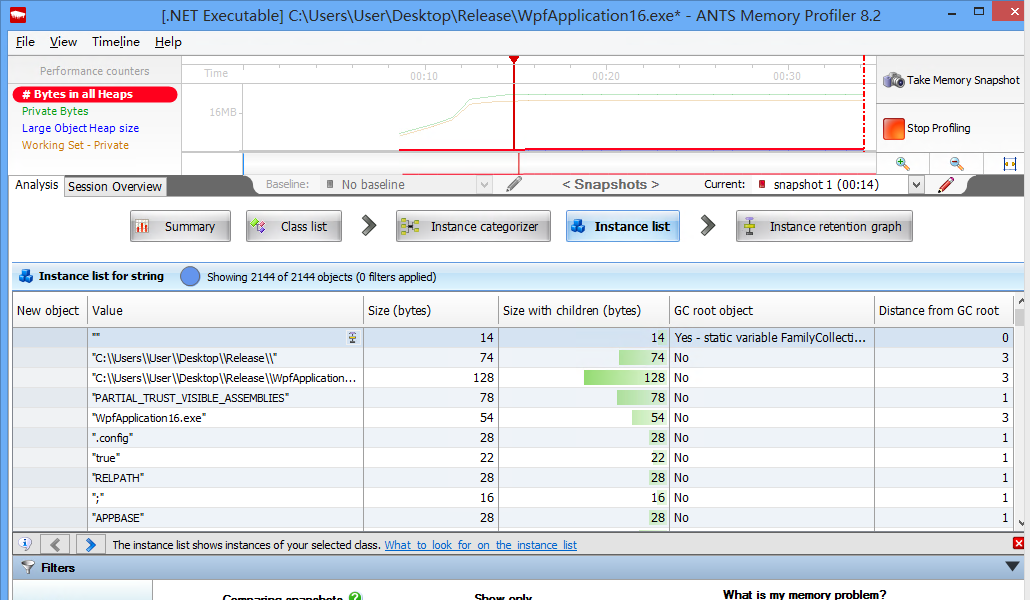Click the timeline overview strip below the graph
The height and width of the screenshot is (600, 1030).
(560, 164)
